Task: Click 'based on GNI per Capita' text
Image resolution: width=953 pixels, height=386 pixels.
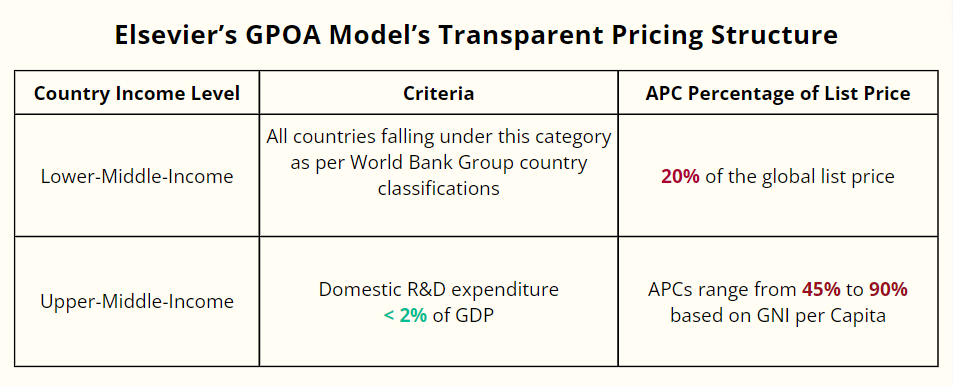Action: click(x=778, y=315)
